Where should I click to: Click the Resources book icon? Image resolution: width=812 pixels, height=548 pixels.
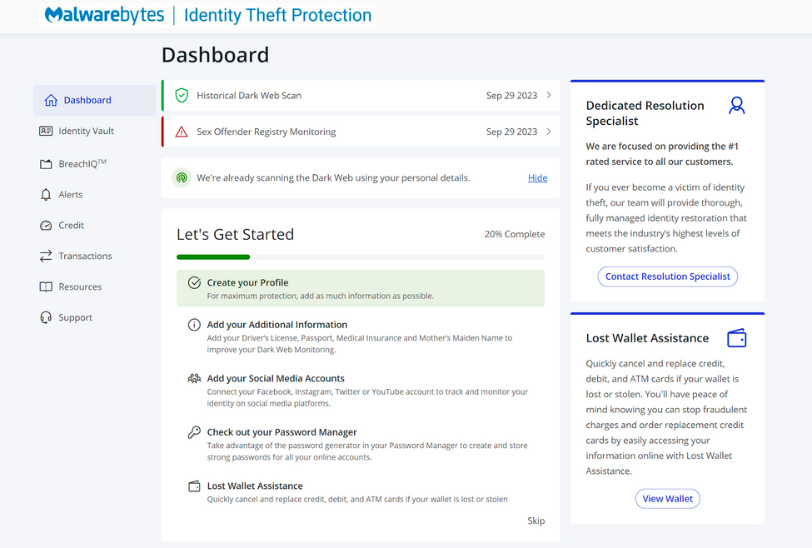tap(46, 287)
